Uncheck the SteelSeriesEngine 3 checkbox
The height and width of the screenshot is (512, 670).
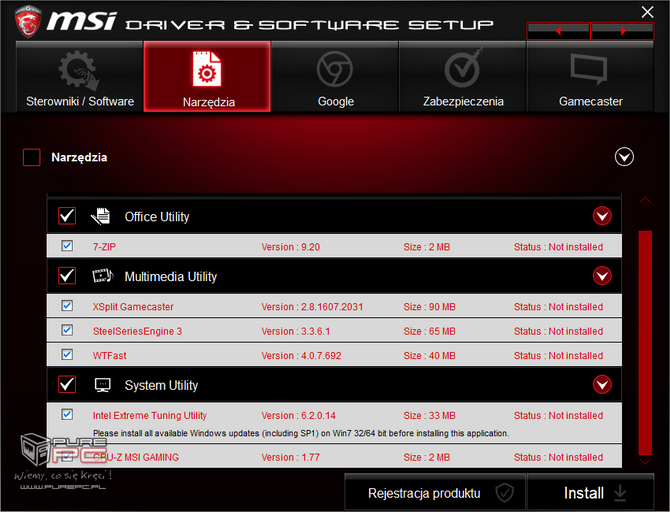[x=67, y=330]
